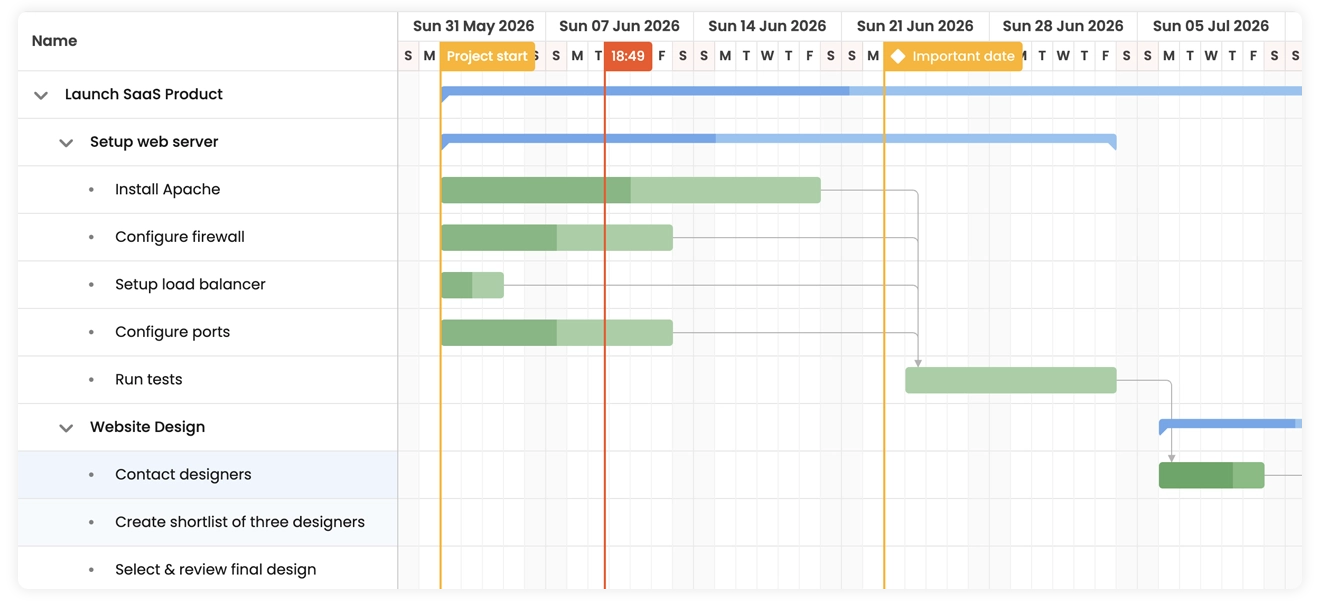The image size is (1320, 614).
Task: Click the Setup web server label
Action: (x=154, y=142)
